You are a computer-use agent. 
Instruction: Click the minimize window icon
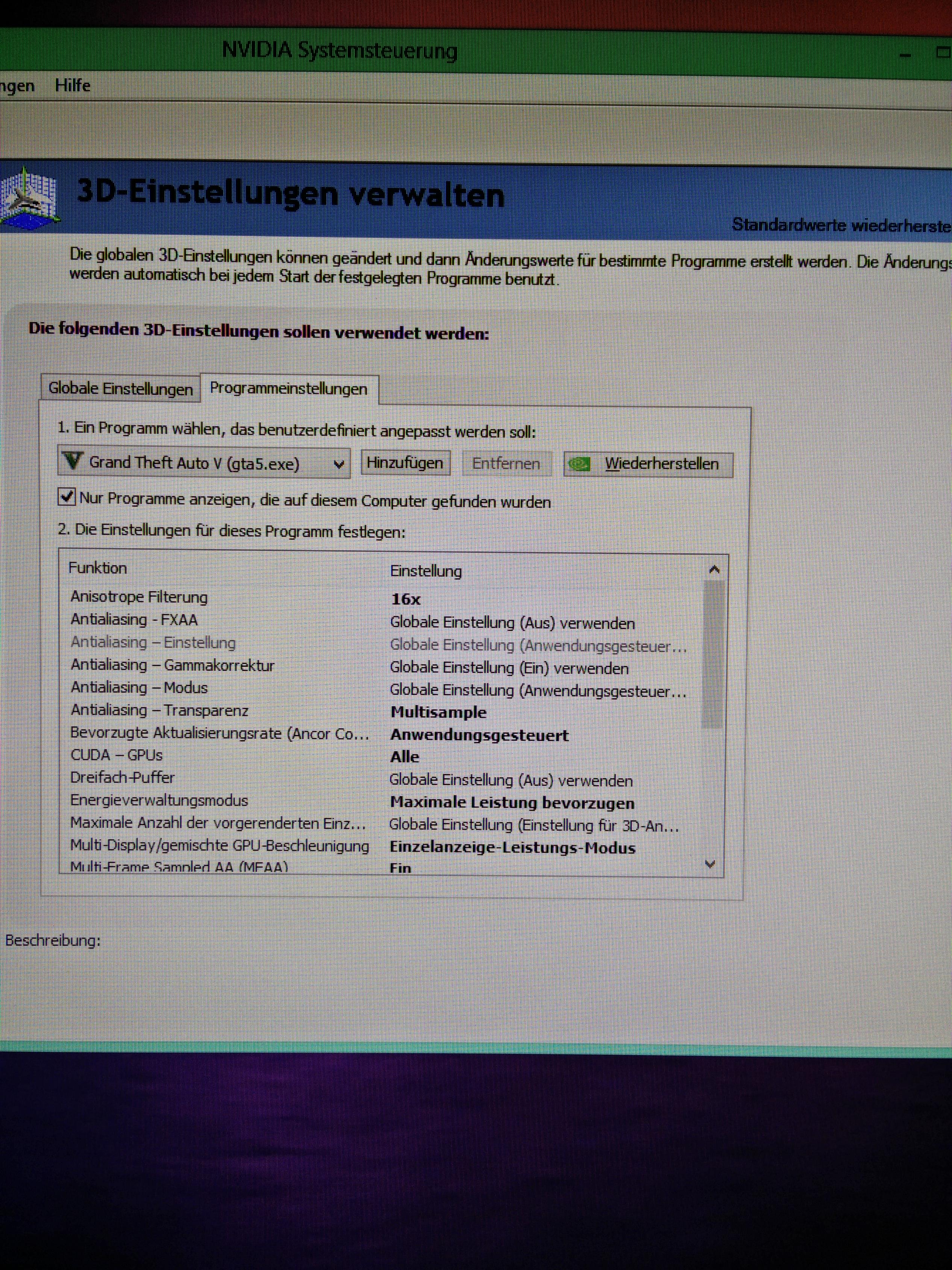905,55
